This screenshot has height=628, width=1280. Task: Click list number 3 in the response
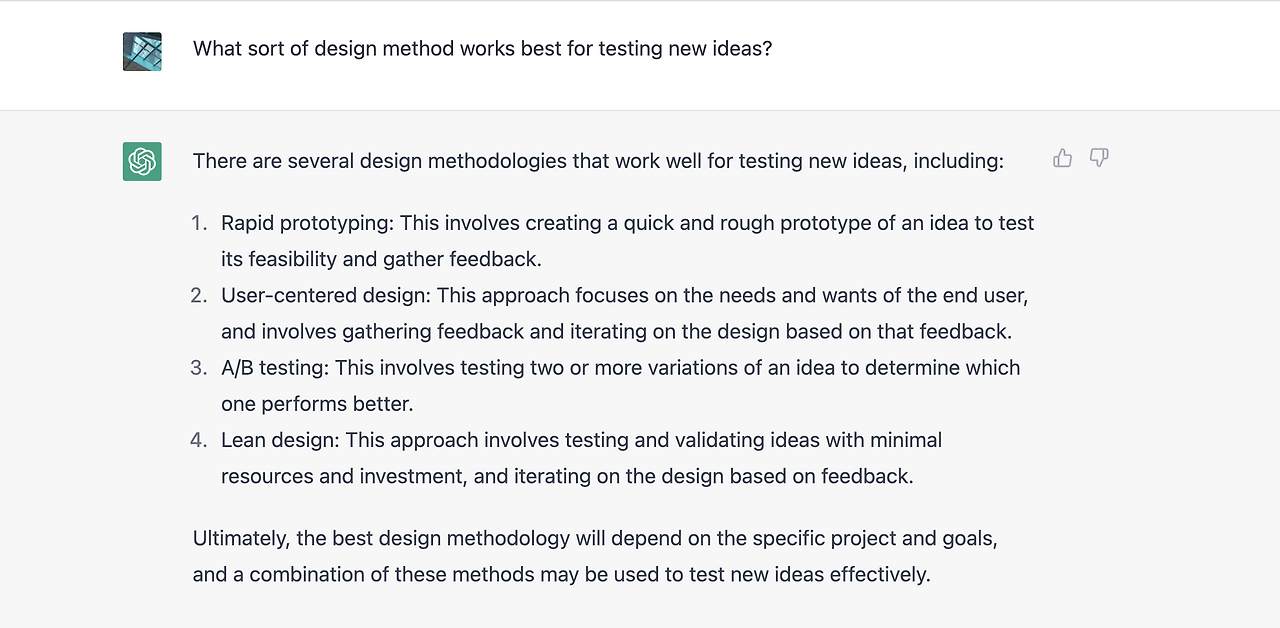(199, 367)
